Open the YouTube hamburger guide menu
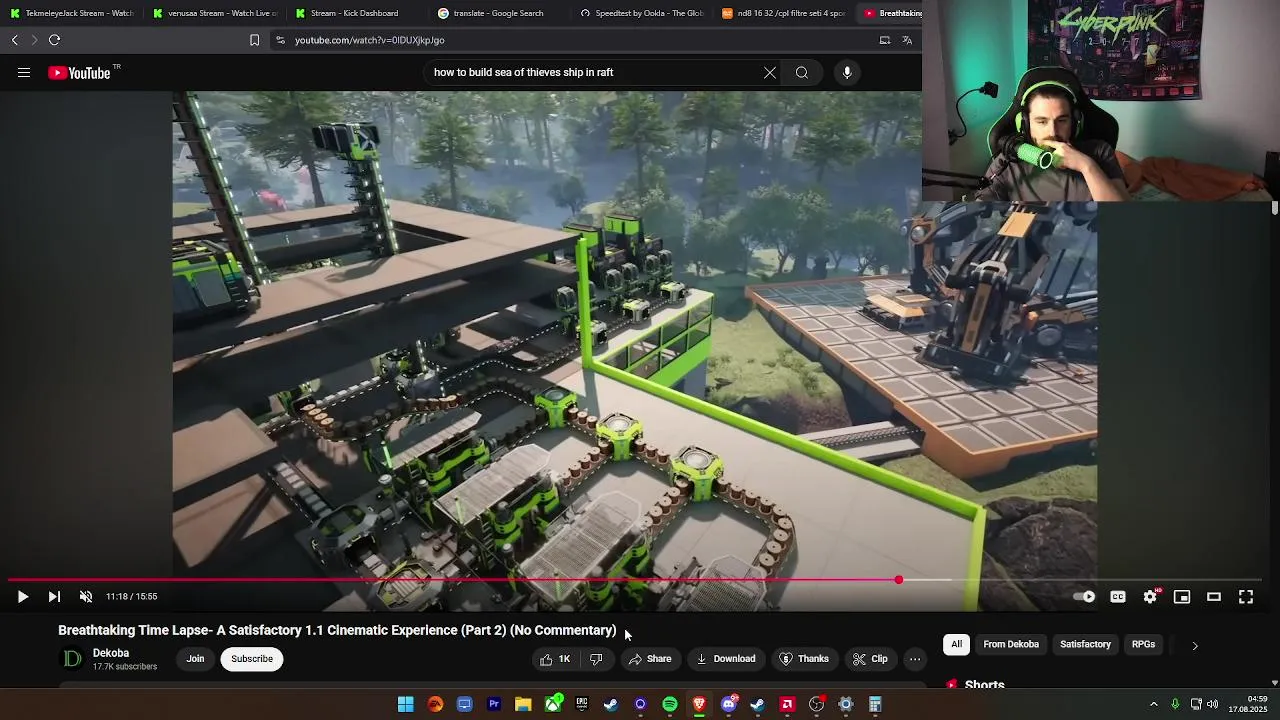 [24, 73]
